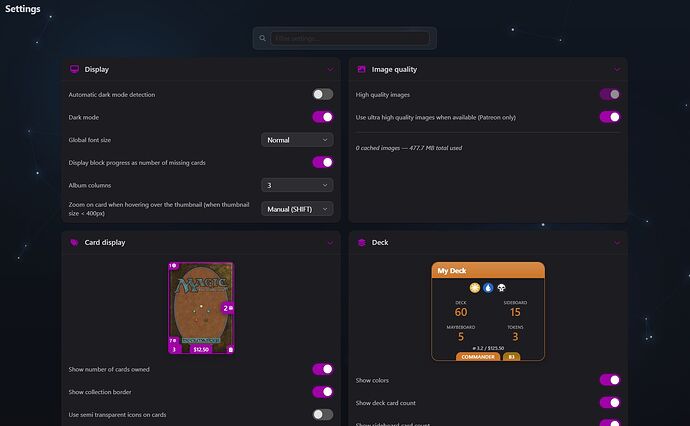This screenshot has height=426, width=690.
Task: Click the Display section title text
Action: click(x=97, y=69)
